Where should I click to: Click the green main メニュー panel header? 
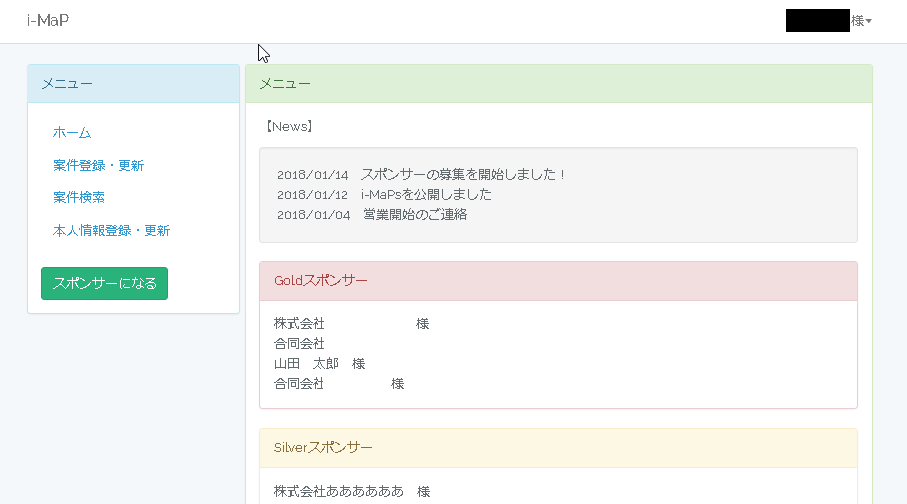click(558, 84)
